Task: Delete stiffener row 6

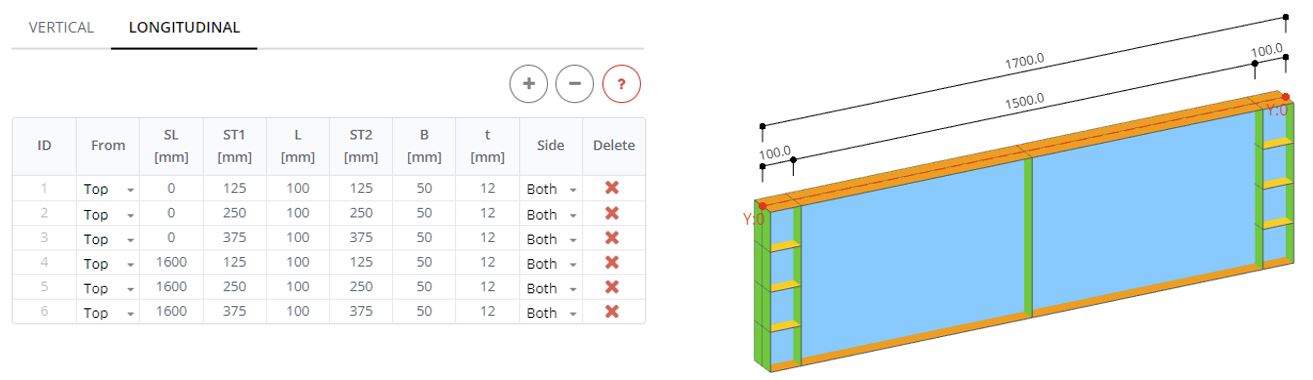Action: [x=612, y=312]
